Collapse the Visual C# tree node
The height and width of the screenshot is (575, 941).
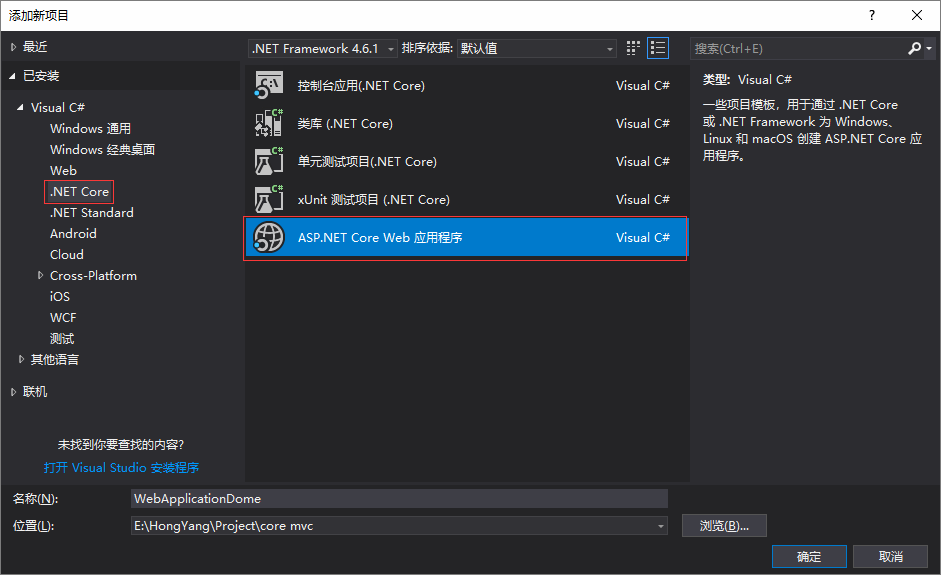(20, 107)
